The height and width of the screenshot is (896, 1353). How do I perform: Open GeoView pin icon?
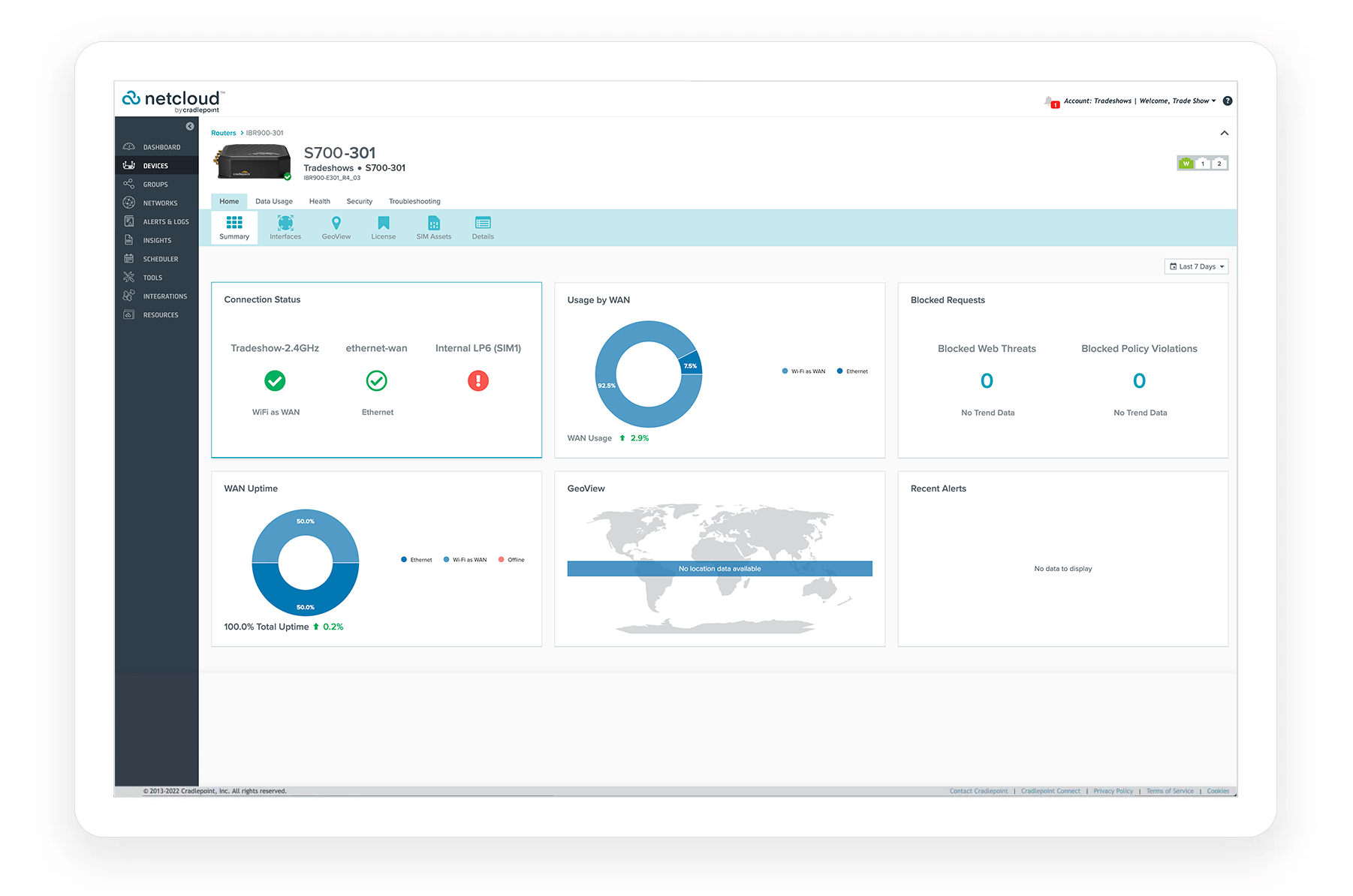click(336, 222)
